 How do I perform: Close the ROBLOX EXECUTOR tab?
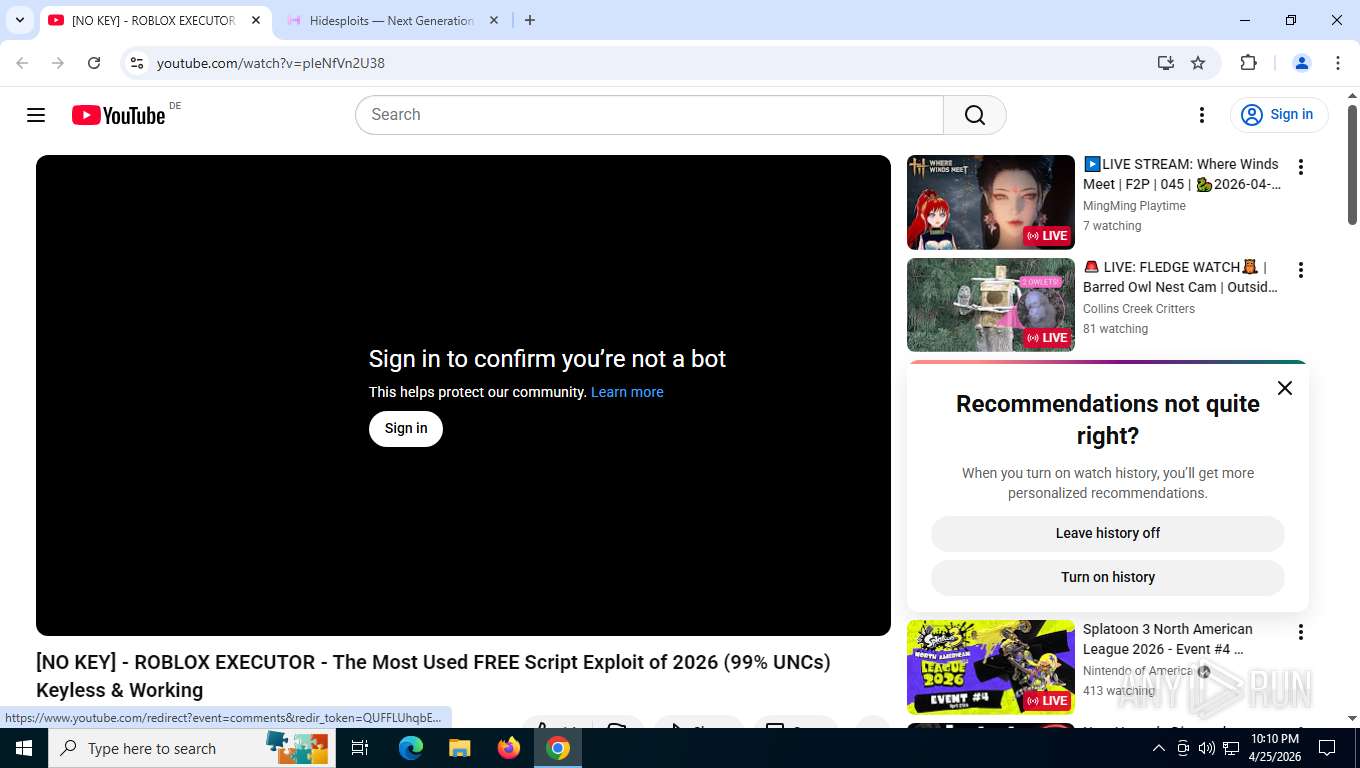pos(256,20)
